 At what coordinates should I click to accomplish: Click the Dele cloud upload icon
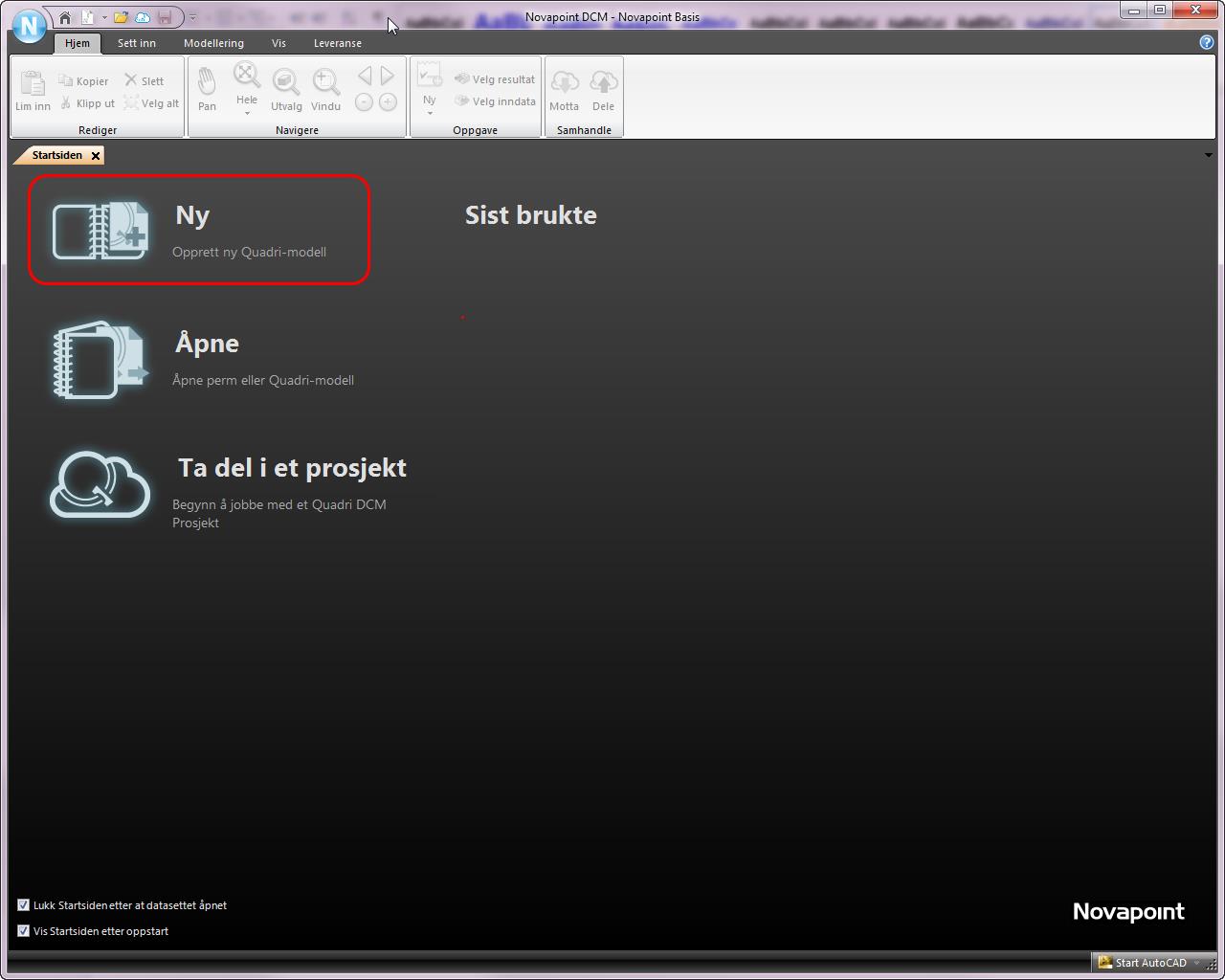603,83
